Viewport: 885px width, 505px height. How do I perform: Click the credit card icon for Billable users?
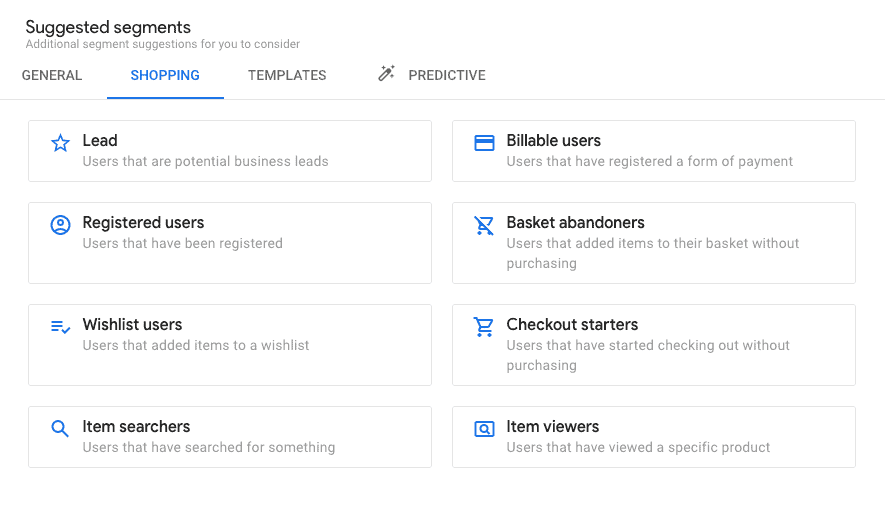[484, 143]
